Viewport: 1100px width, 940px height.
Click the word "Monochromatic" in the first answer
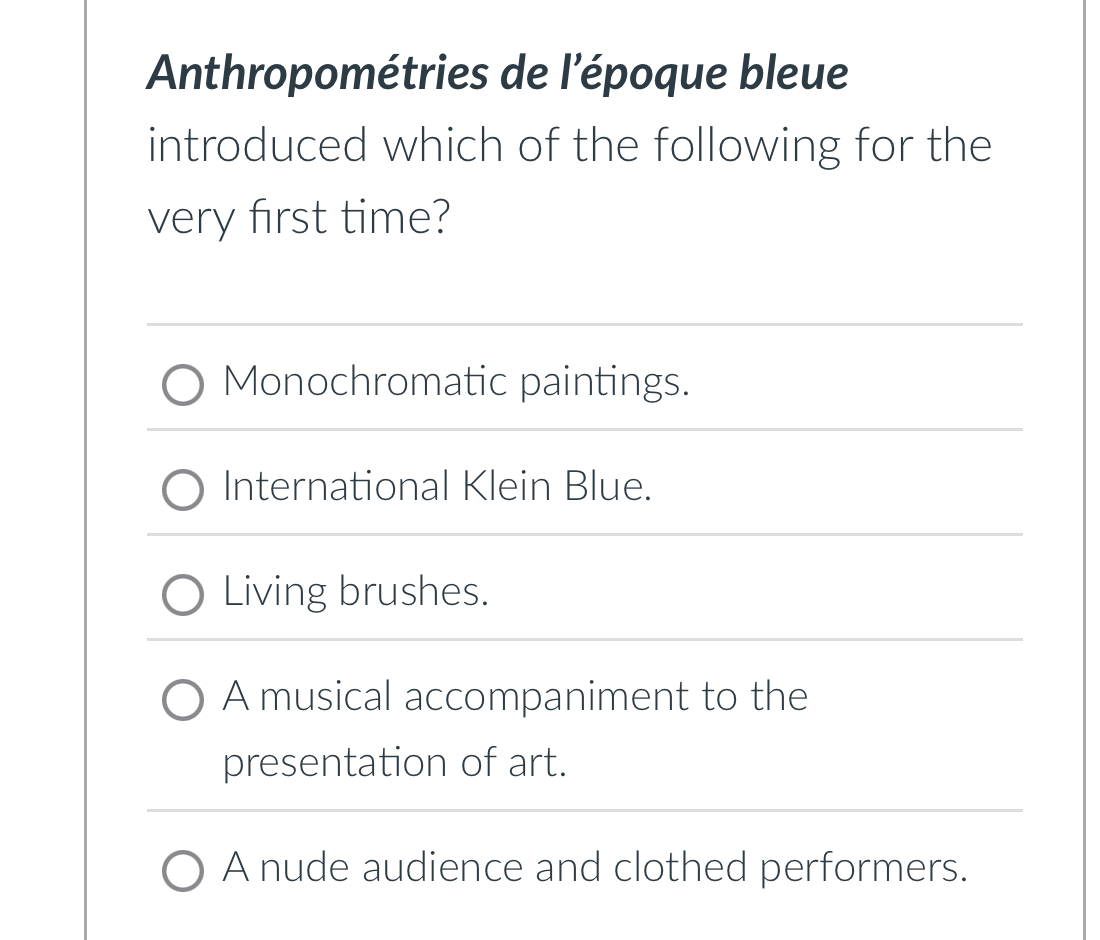click(x=366, y=381)
